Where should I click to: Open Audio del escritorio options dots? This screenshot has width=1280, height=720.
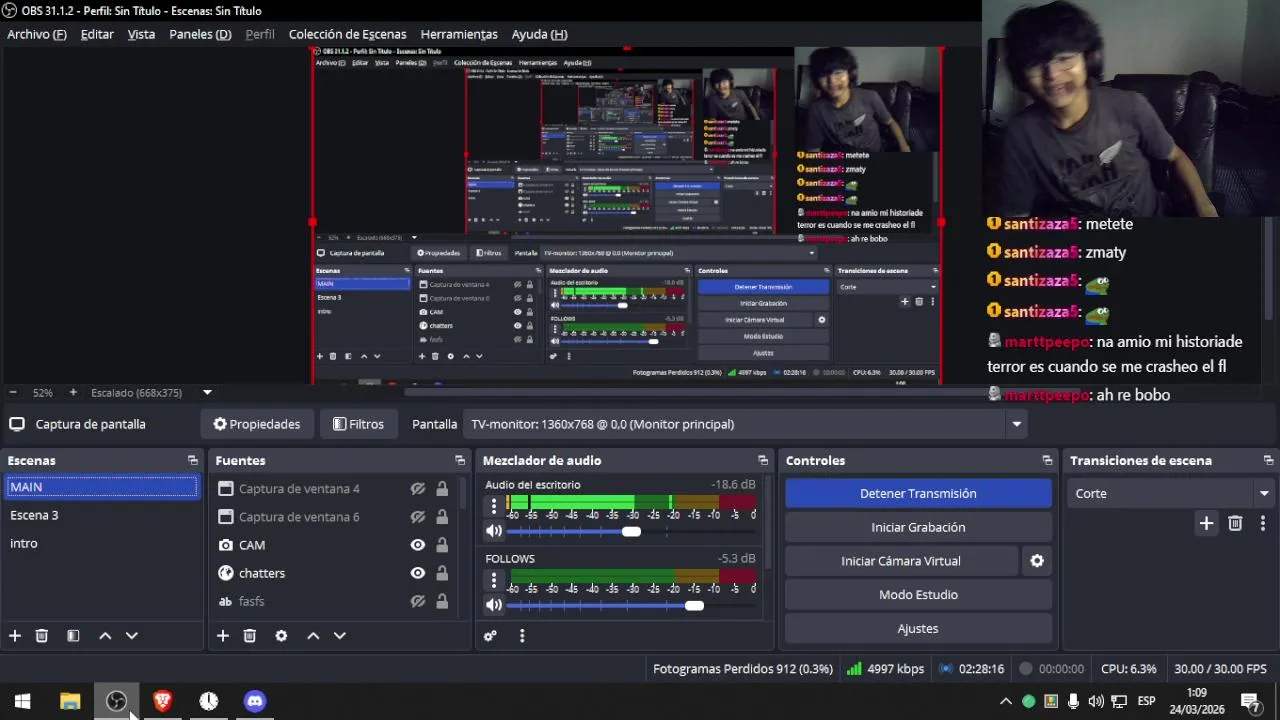493,506
